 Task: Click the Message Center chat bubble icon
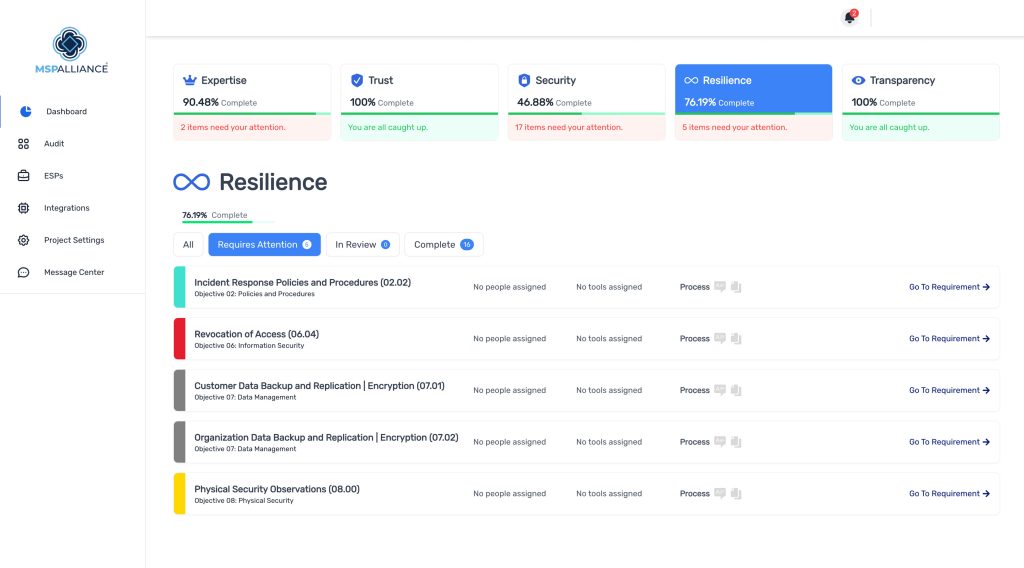tap(24, 272)
